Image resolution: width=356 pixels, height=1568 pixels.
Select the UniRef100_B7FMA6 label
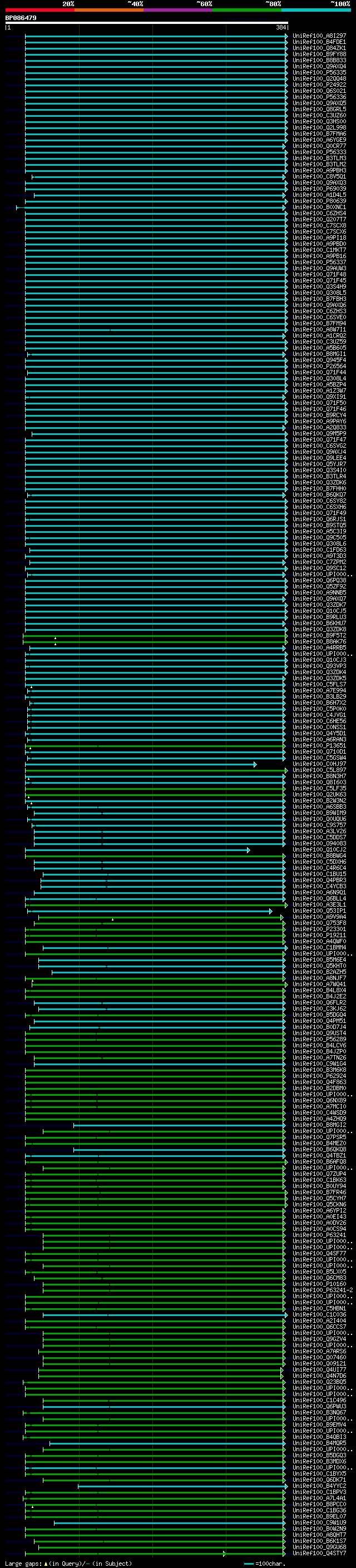tap(319, 134)
